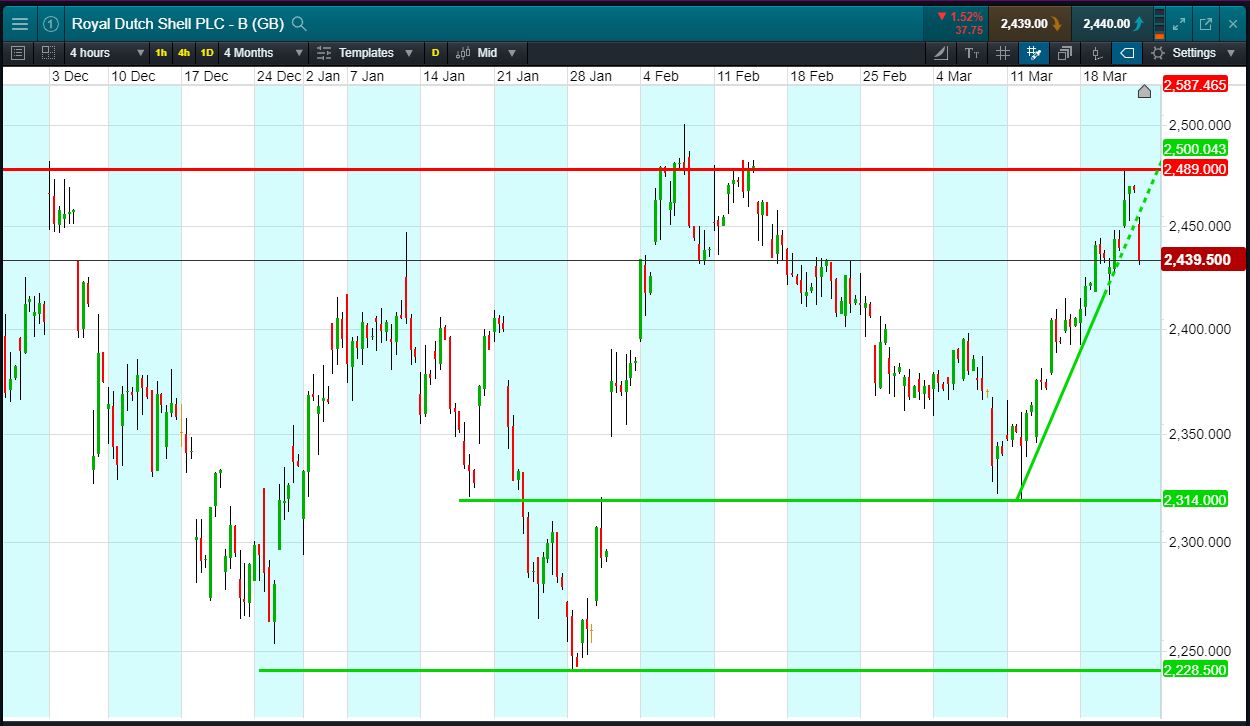Pop out chart into new window
The image size is (1250, 726).
[x=1205, y=23]
